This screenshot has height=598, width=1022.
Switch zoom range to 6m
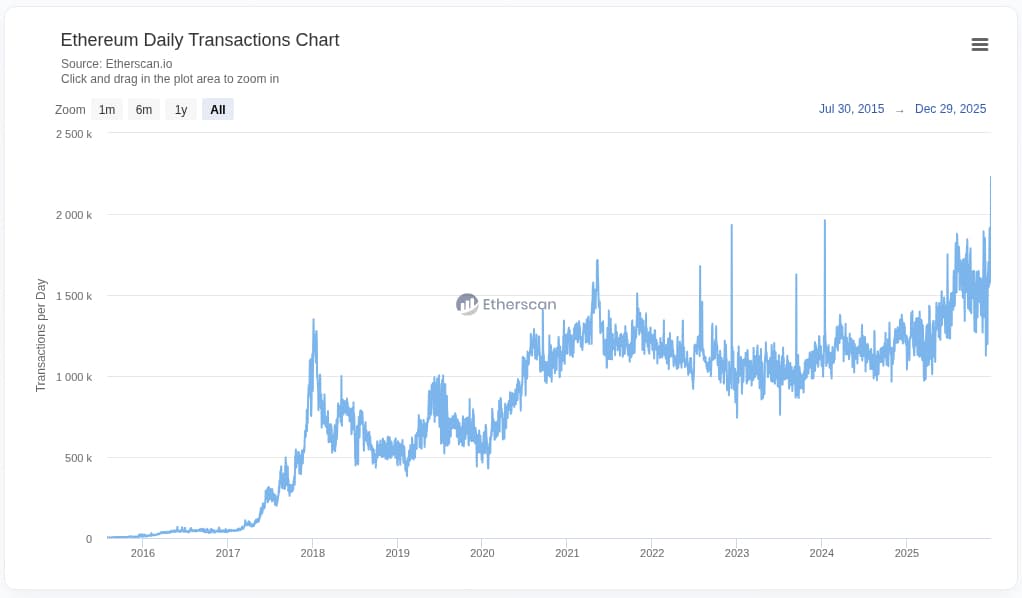(x=144, y=110)
